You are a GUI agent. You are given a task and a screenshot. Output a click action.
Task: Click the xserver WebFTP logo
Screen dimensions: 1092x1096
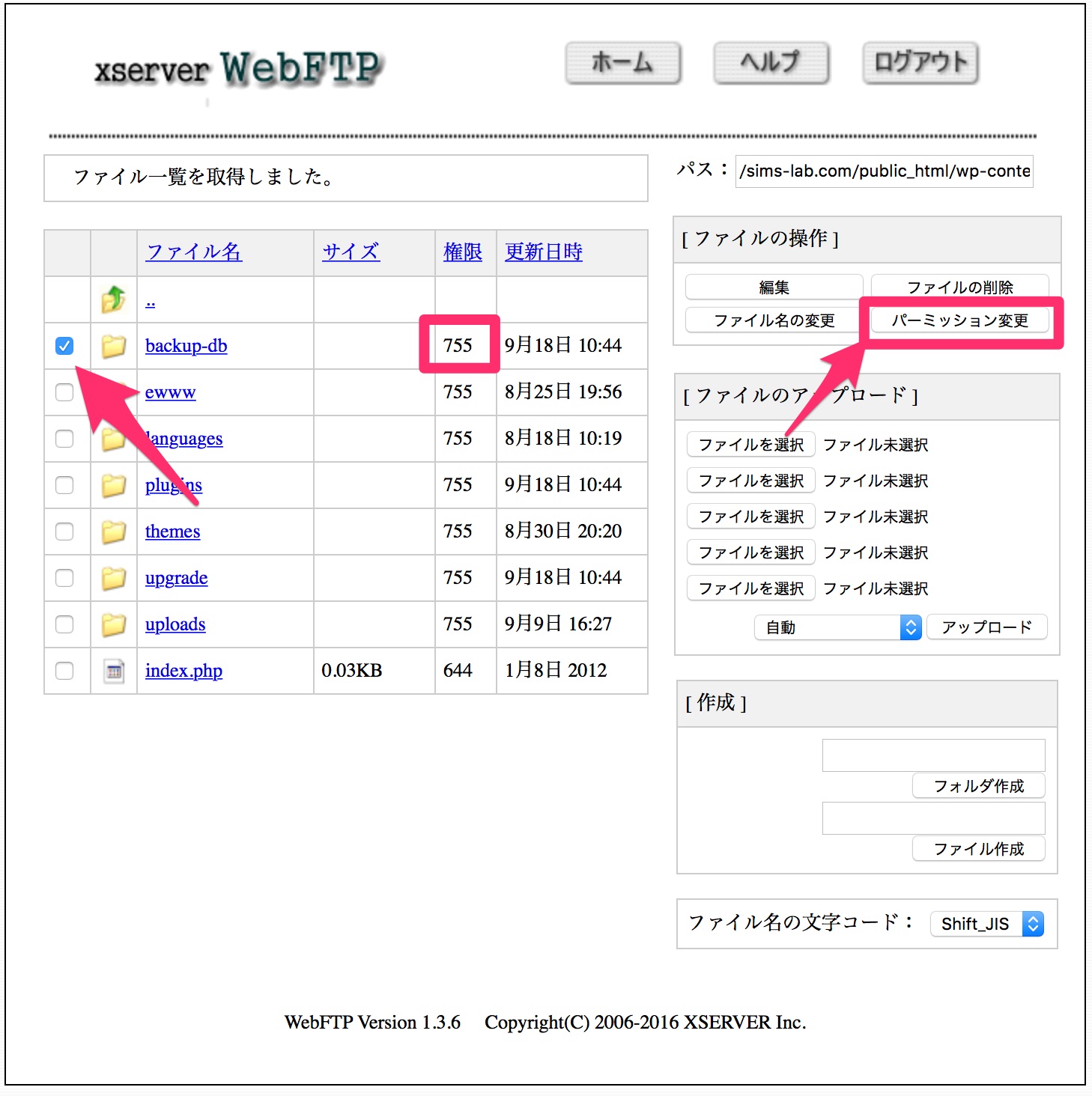[x=240, y=69]
